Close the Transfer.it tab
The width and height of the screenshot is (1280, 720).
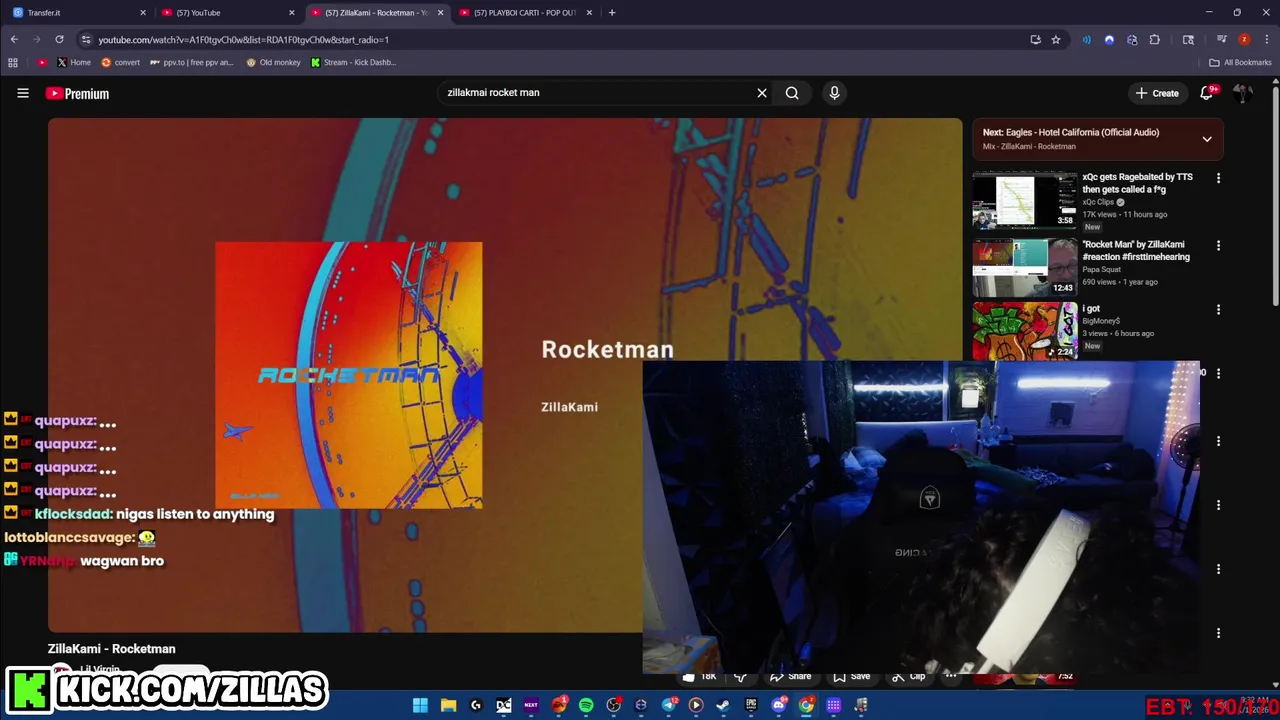pyautogui.click(x=142, y=13)
